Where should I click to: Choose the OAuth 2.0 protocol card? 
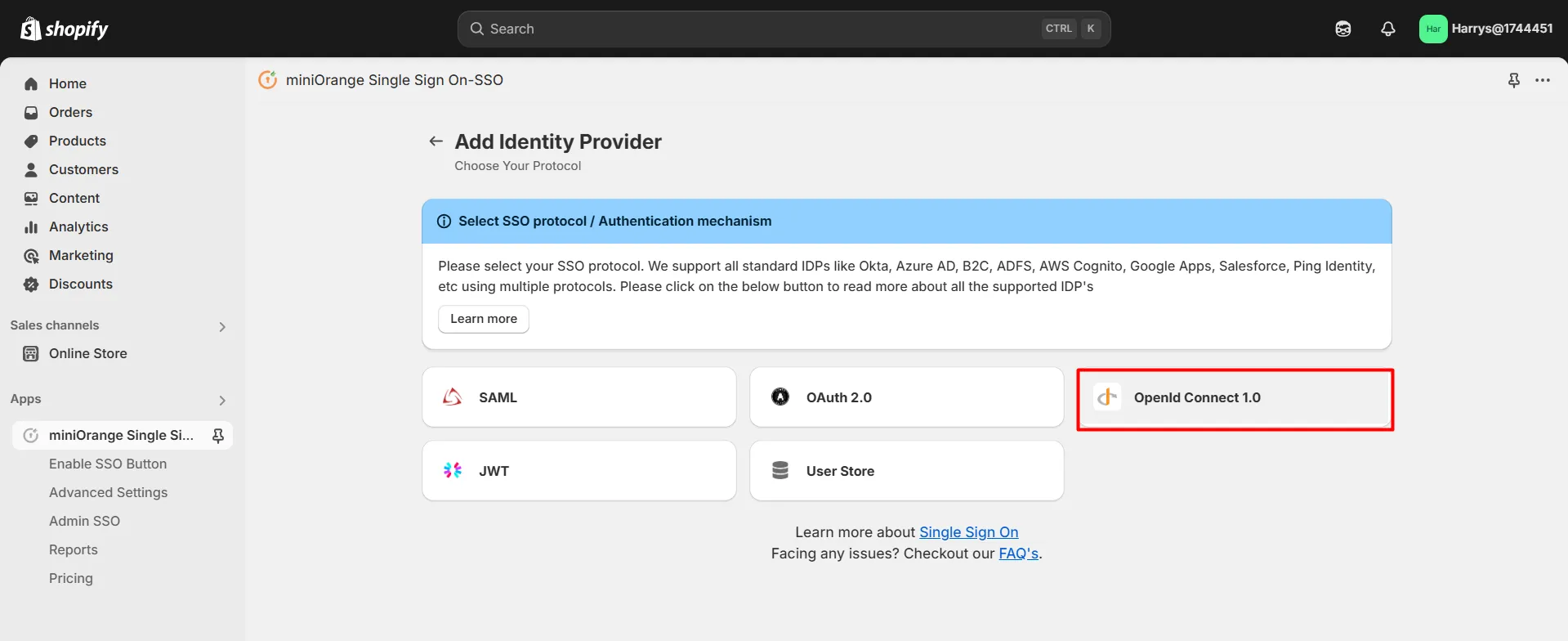[x=906, y=397]
